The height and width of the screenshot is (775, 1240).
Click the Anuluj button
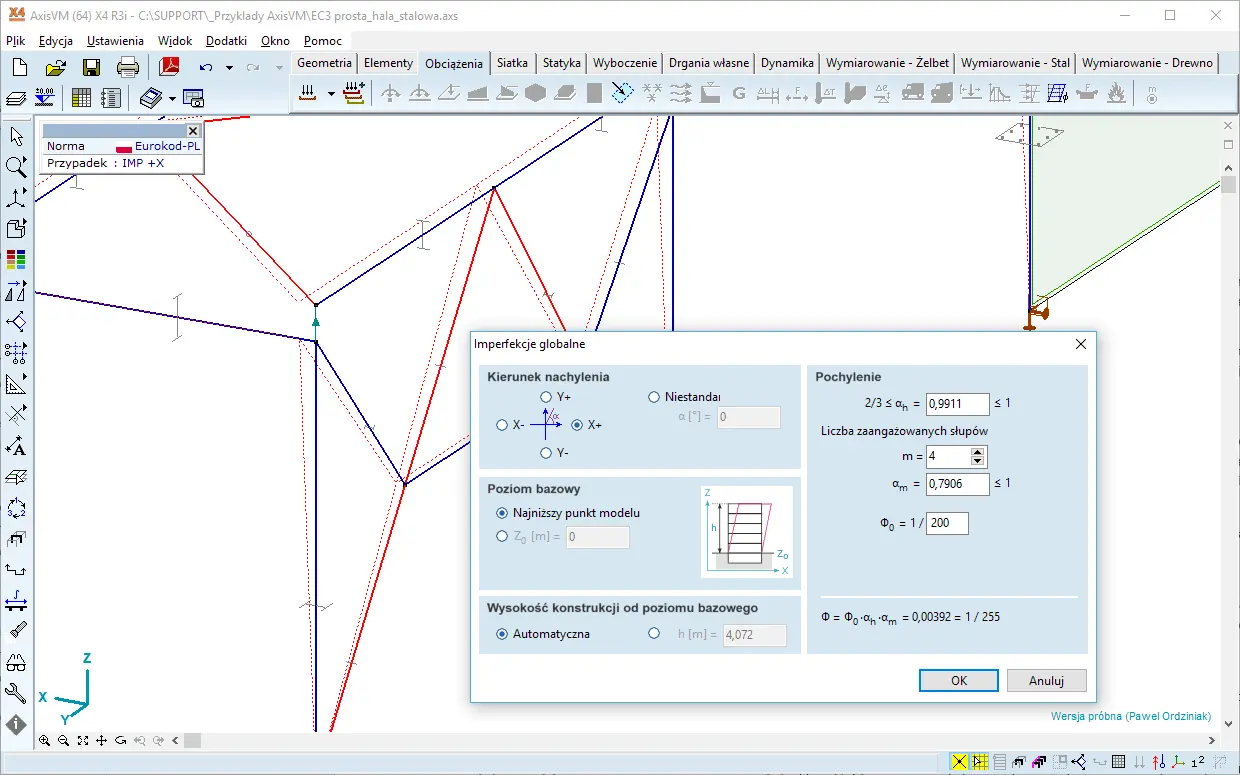1046,681
